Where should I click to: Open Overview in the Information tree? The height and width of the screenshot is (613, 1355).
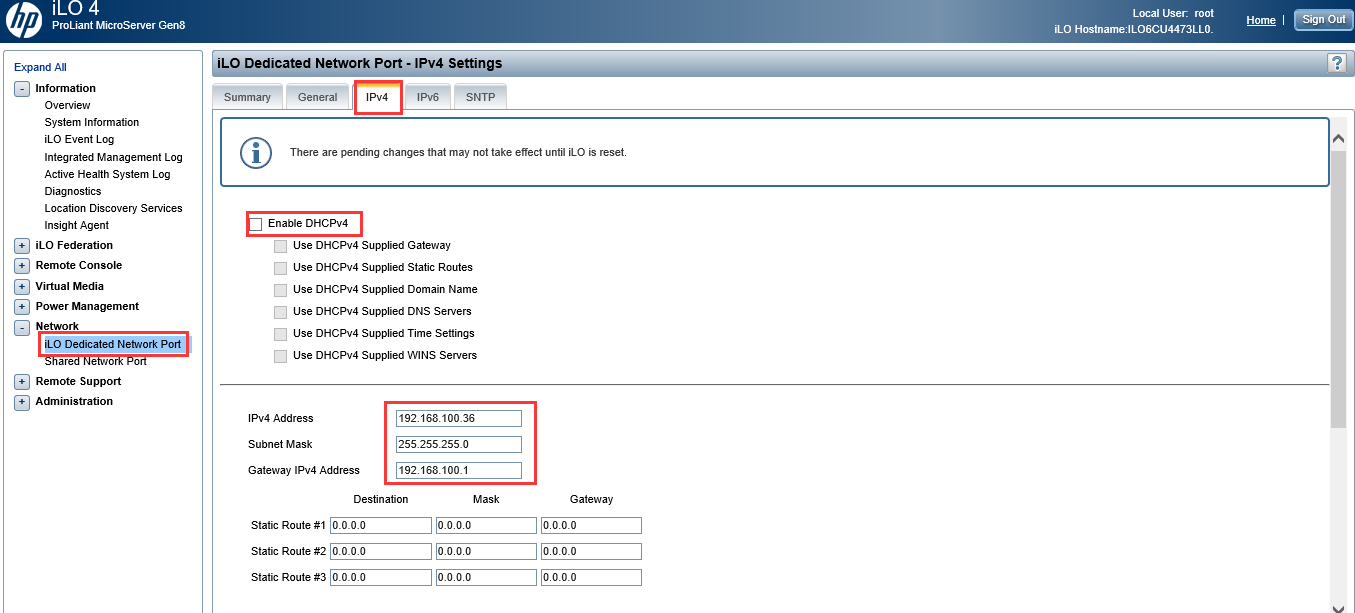pyautogui.click(x=67, y=106)
